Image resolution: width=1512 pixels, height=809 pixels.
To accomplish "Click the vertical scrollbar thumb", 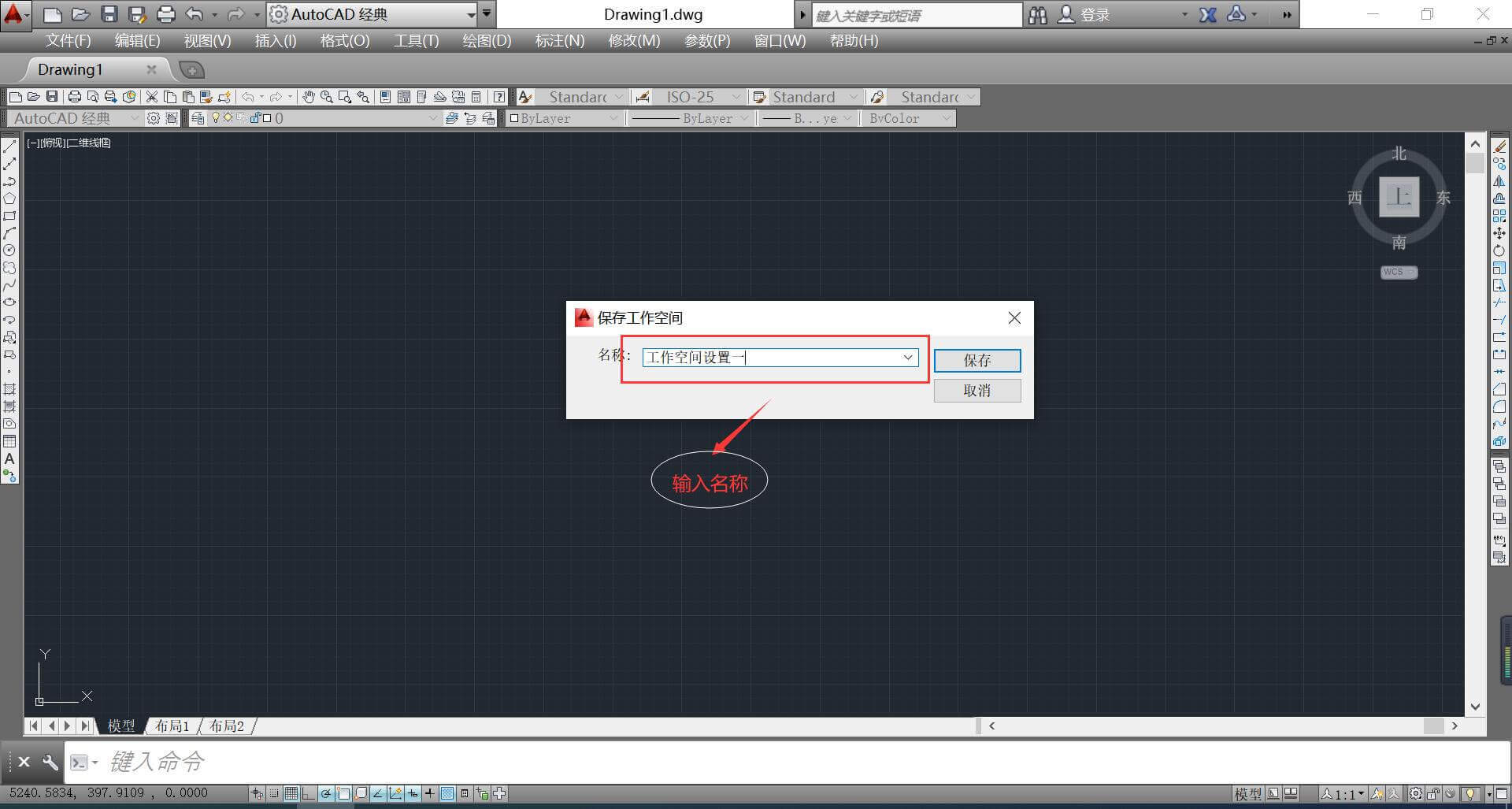I will [1475, 163].
